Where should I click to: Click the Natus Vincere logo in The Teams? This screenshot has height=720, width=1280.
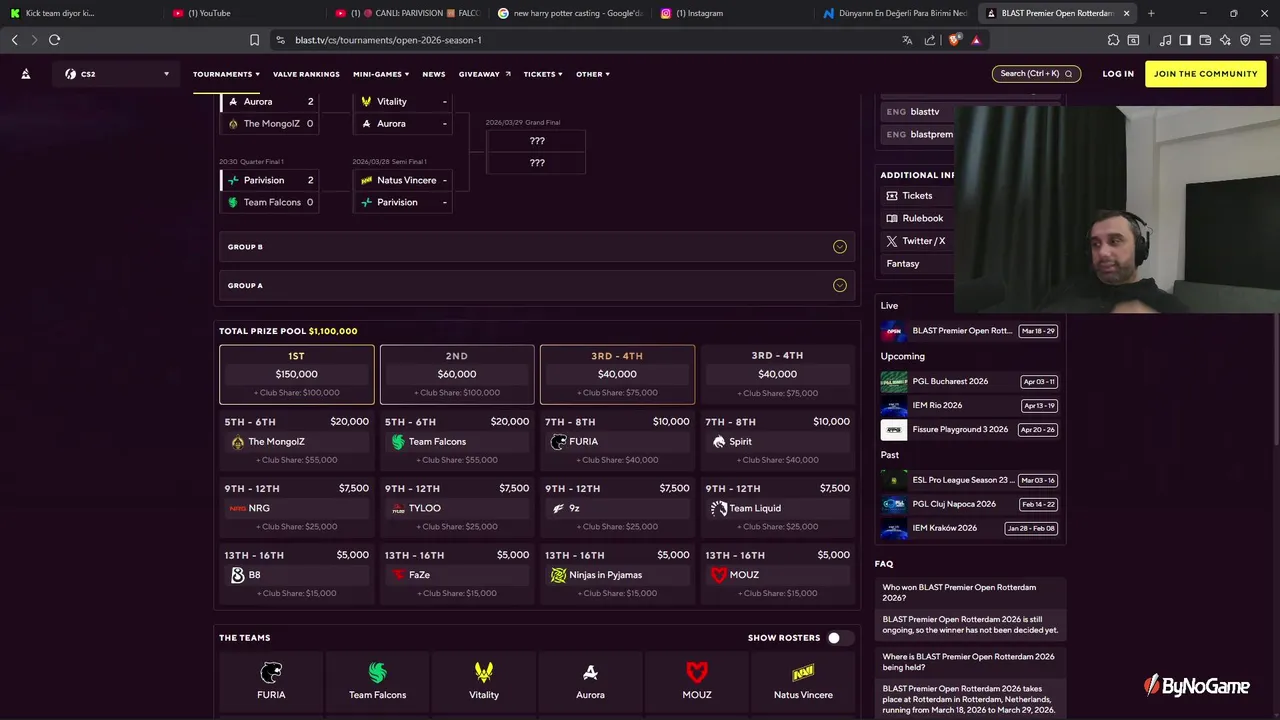[x=803, y=672]
